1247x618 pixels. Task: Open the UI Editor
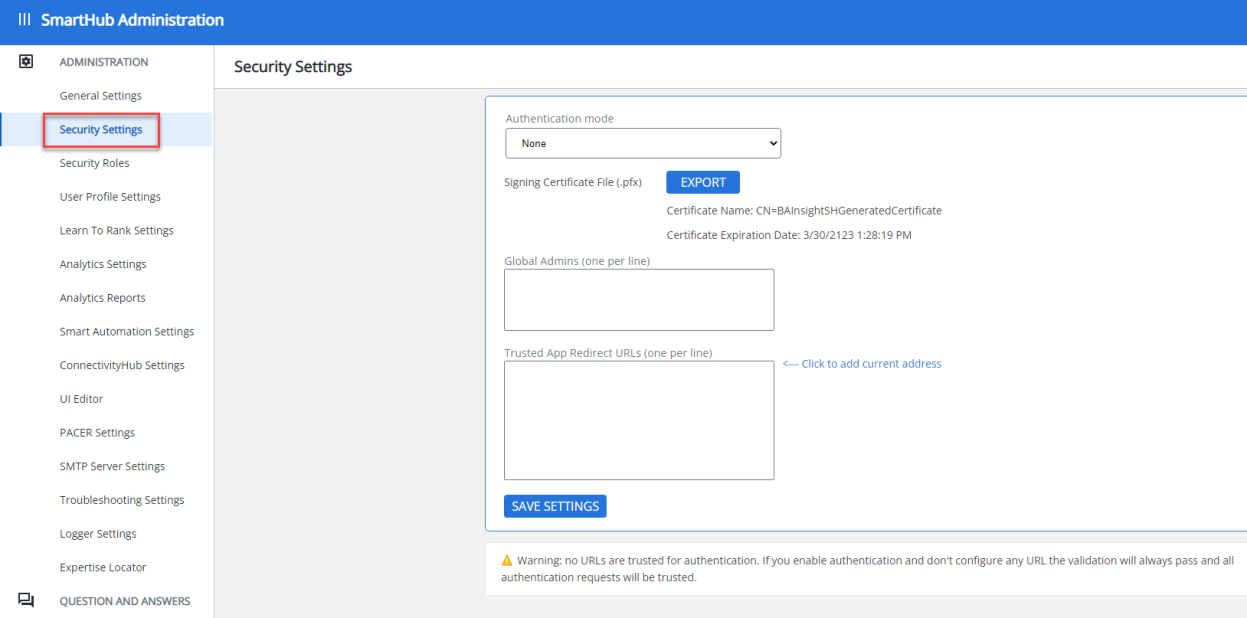(x=82, y=399)
